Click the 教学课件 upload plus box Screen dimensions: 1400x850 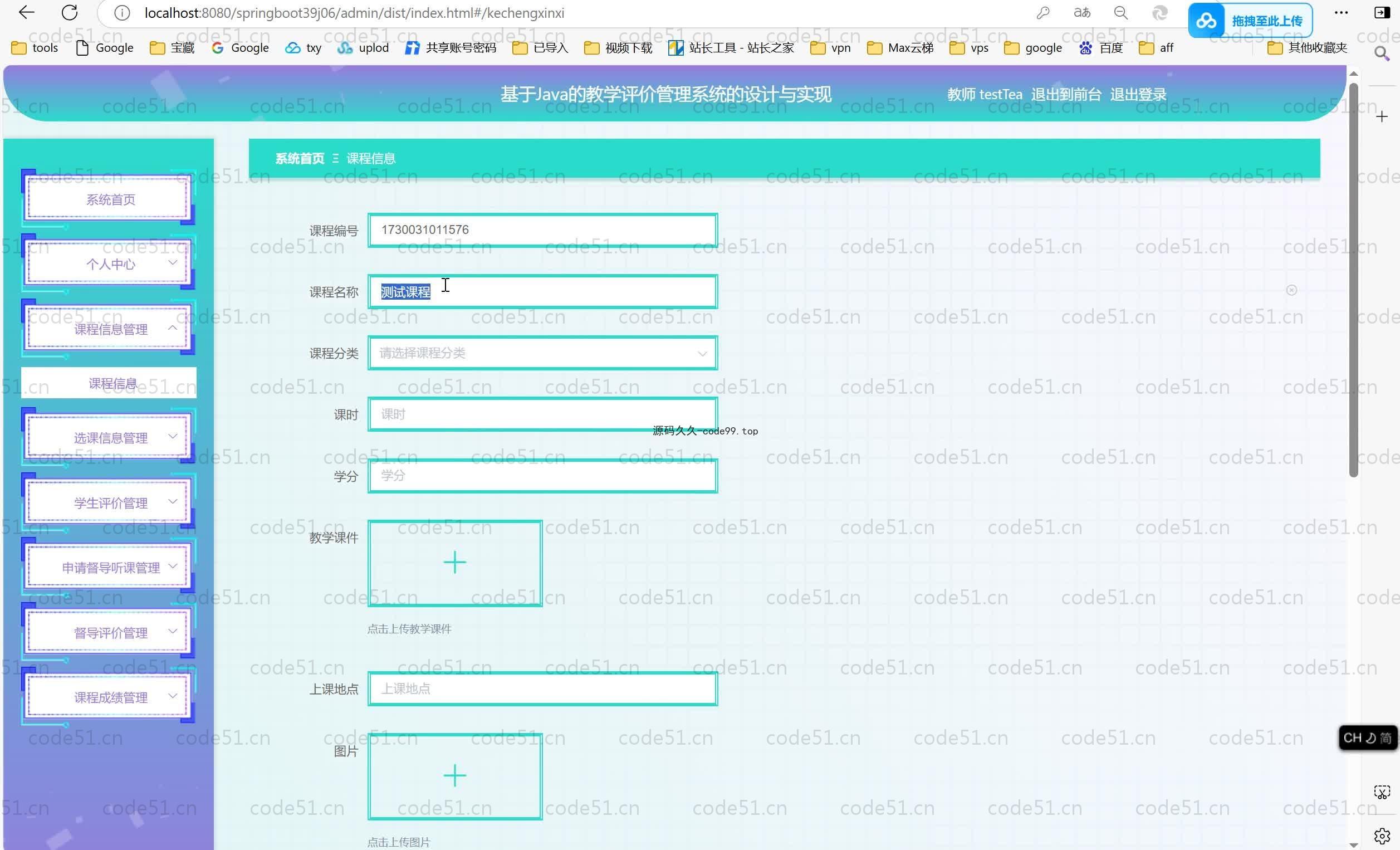(455, 563)
